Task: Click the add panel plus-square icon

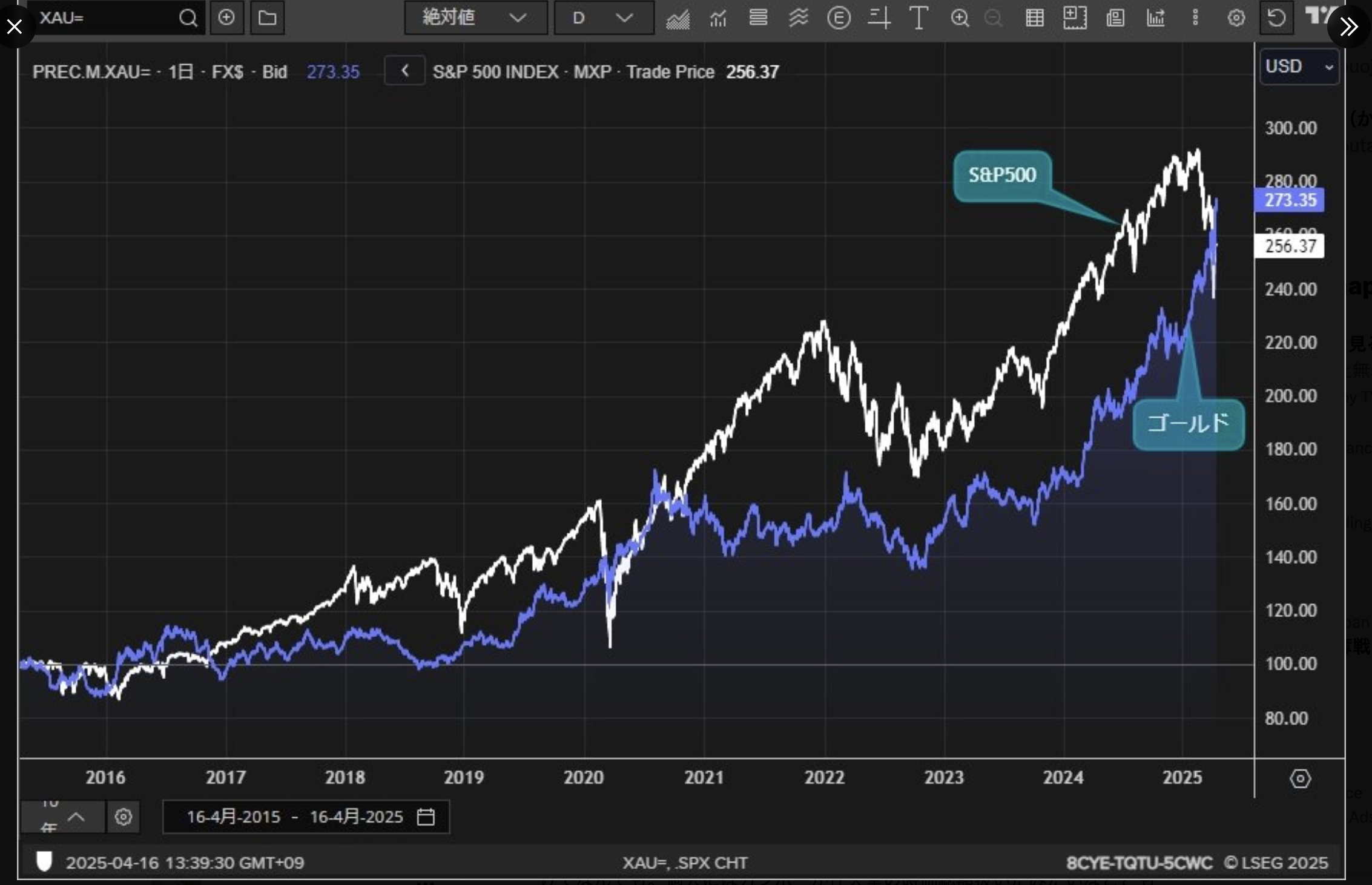Action: click(x=1075, y=18)
